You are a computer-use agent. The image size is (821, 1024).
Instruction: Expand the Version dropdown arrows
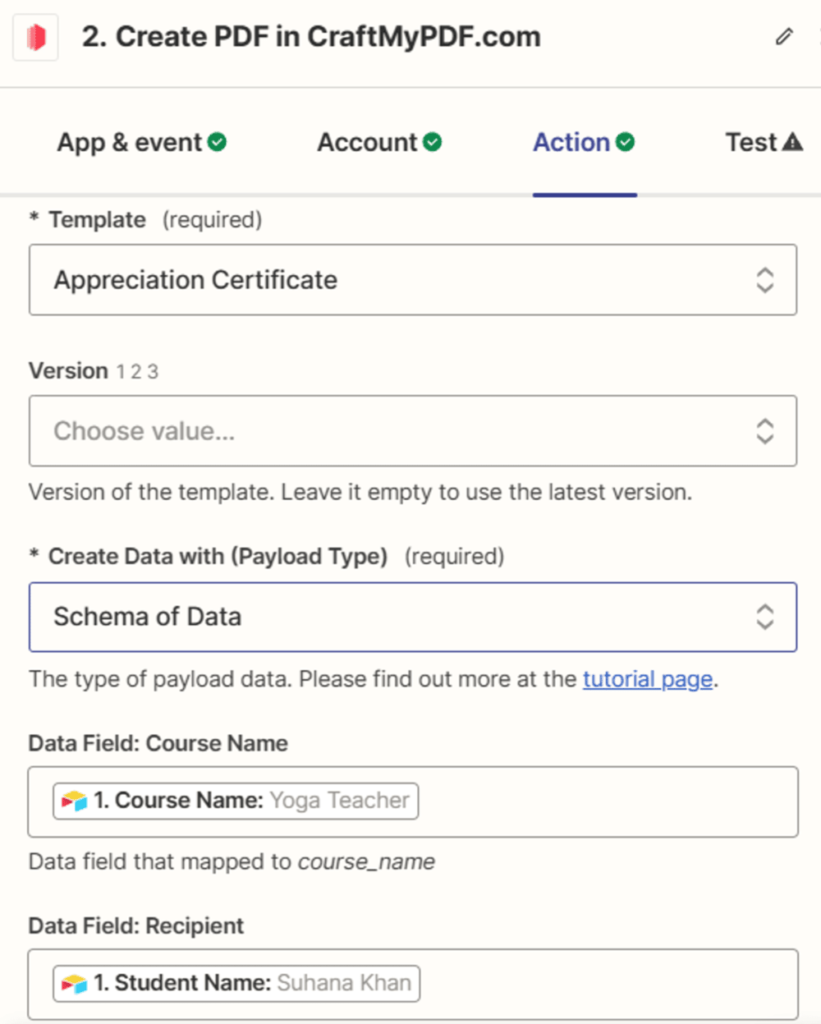(x=765, y=431)
